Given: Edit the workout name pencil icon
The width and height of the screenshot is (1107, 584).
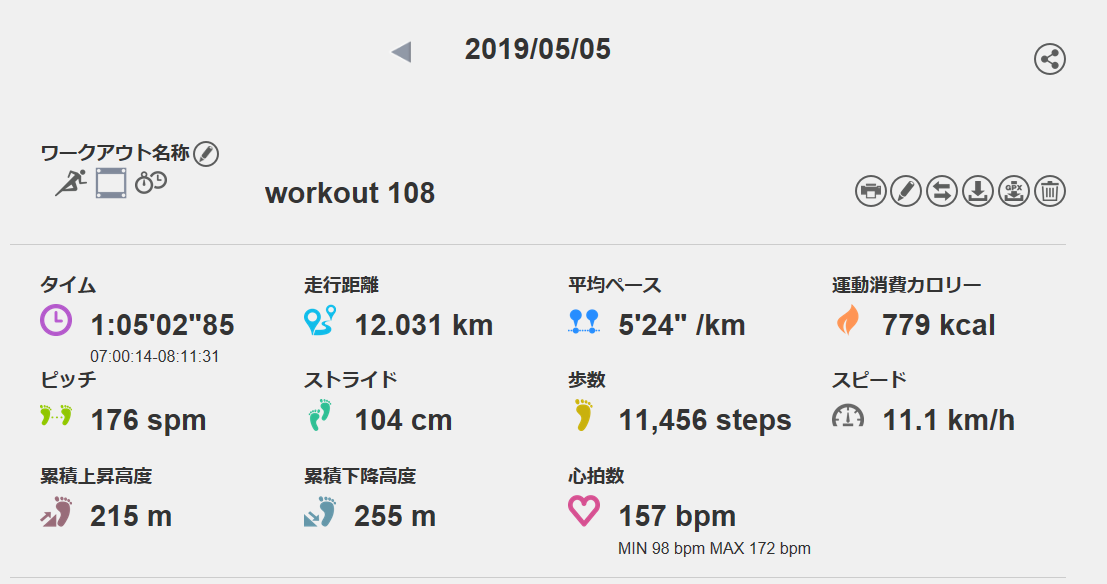Looking at the screenshot, I should [x=206, y=153].
